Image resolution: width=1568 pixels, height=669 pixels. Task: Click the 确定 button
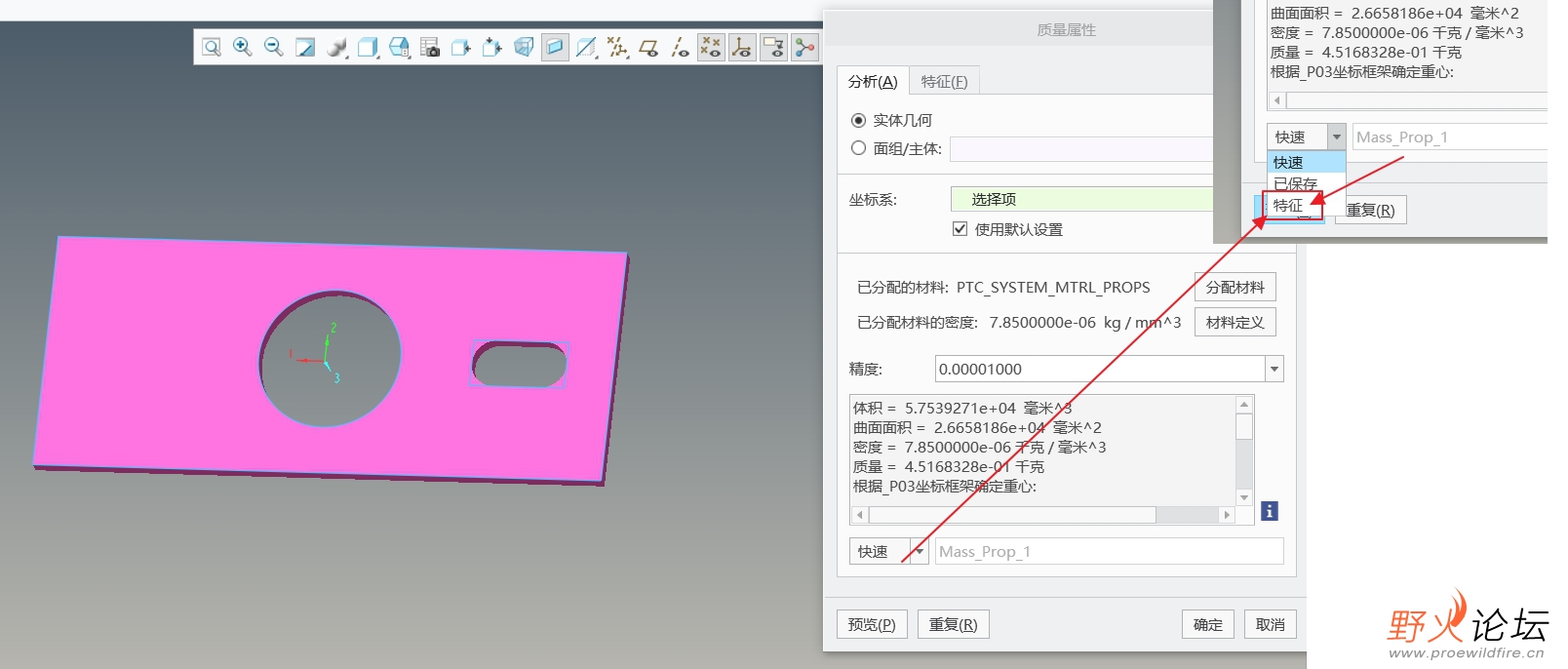(x=1208, y=624)
